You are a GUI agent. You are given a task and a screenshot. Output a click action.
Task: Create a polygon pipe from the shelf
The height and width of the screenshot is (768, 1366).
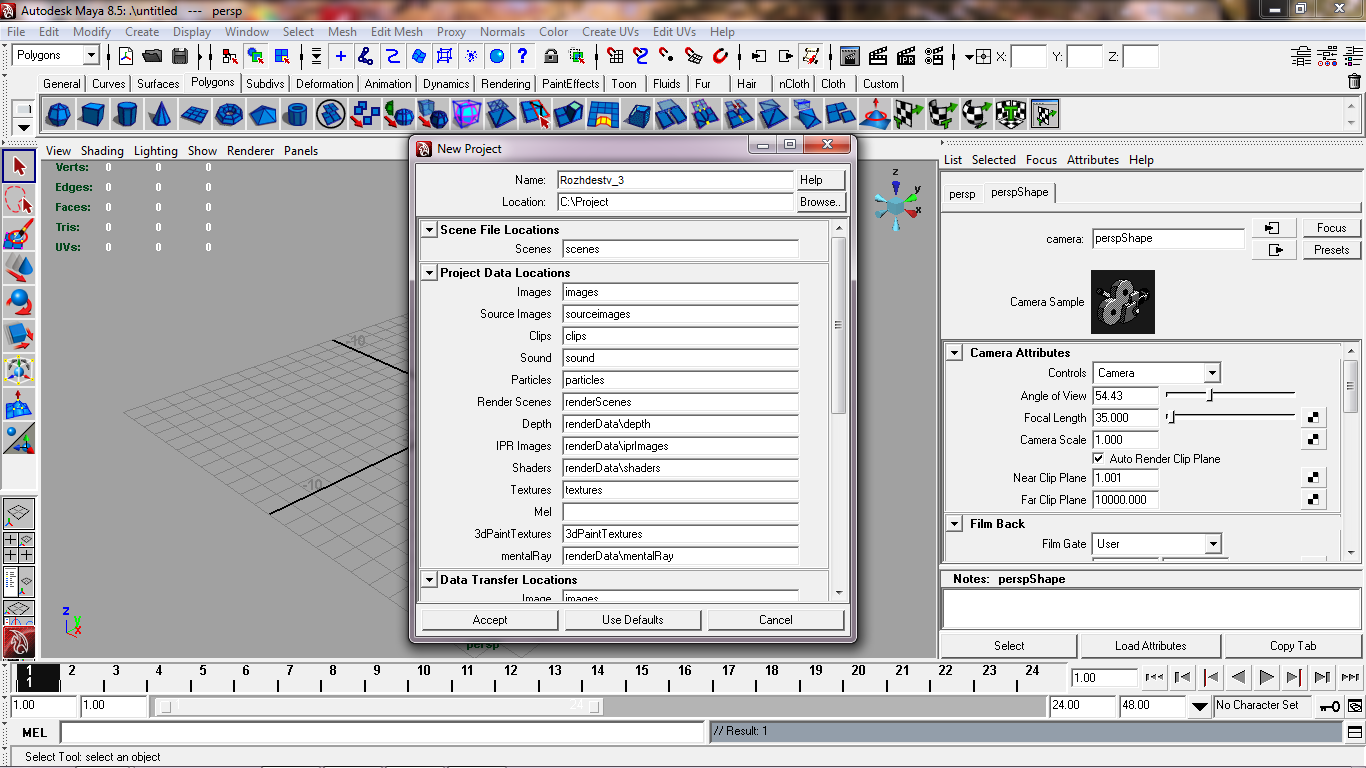297,115
